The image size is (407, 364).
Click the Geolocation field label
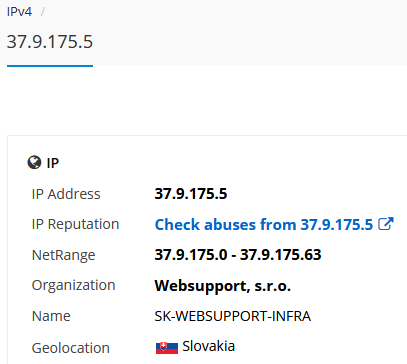point(71,348)
